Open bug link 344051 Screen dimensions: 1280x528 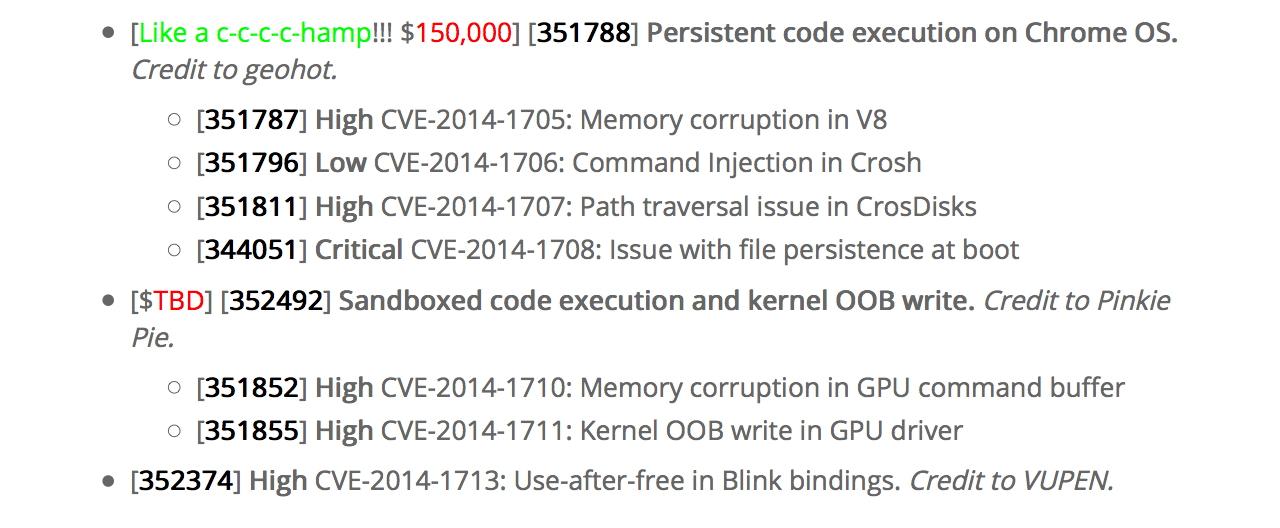tap(252, 250)
